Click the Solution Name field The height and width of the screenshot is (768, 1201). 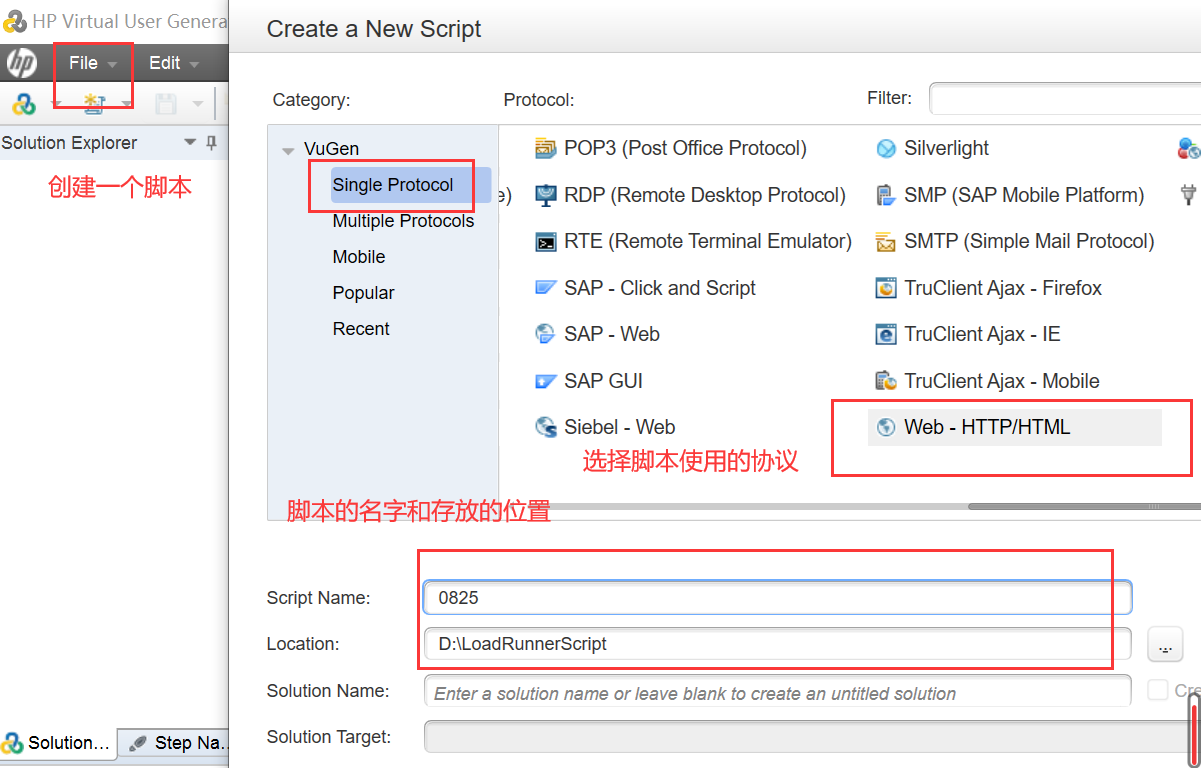[777, 691]
